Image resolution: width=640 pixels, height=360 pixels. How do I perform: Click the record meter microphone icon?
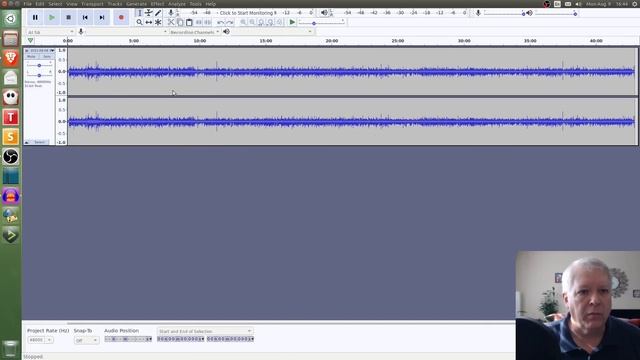(171, 13)
